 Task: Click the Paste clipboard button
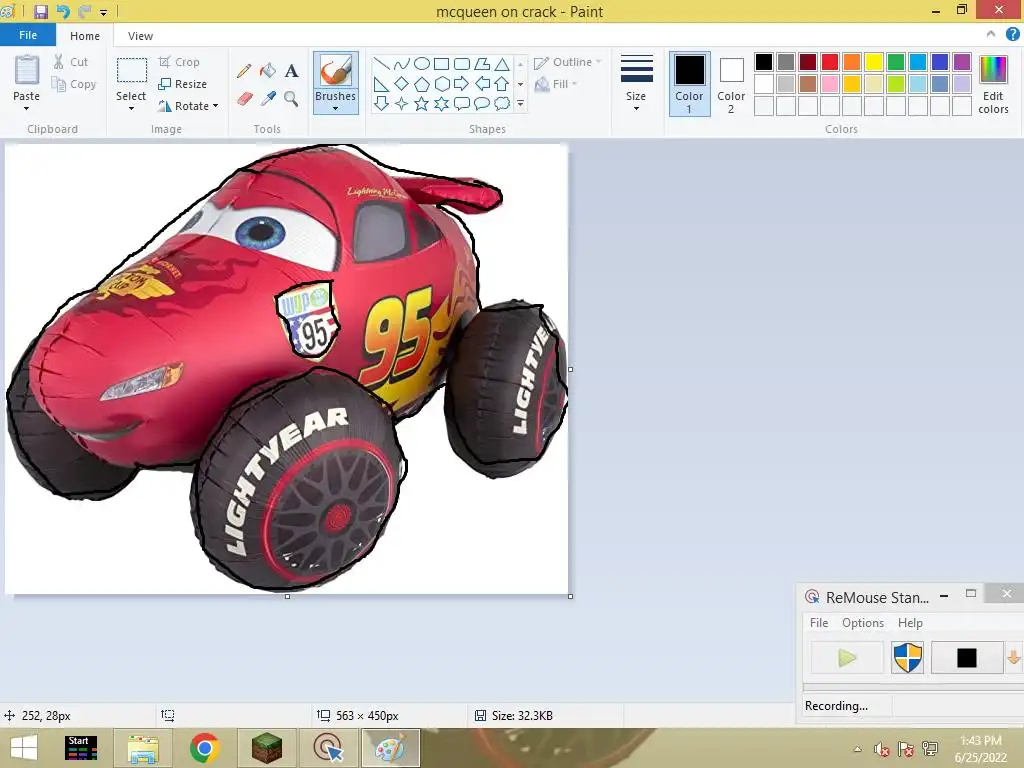(27, 71)
